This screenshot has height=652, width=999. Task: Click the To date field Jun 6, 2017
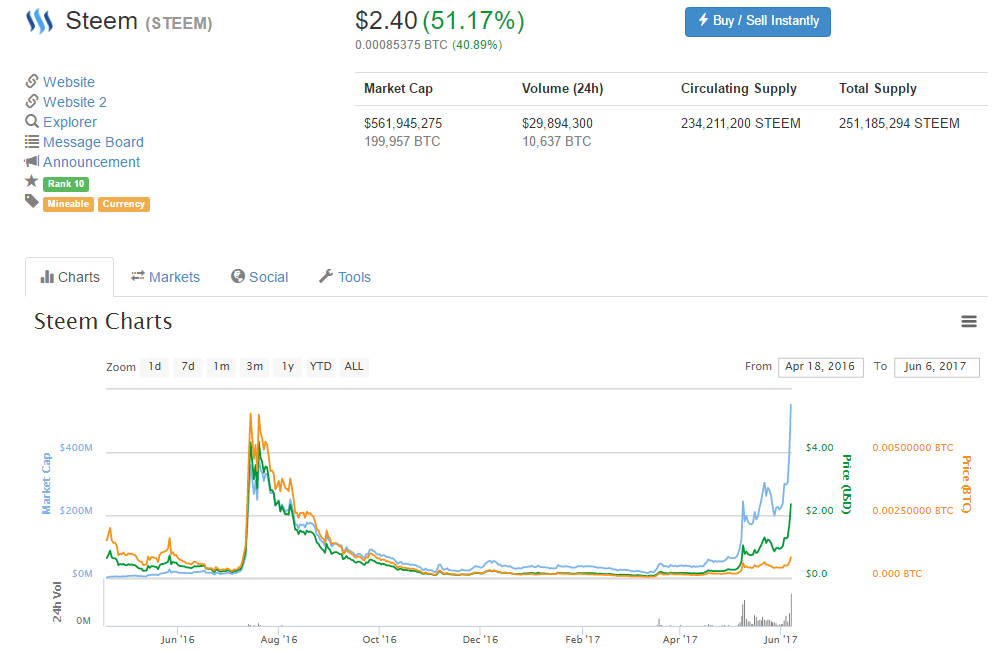(937, 367)
